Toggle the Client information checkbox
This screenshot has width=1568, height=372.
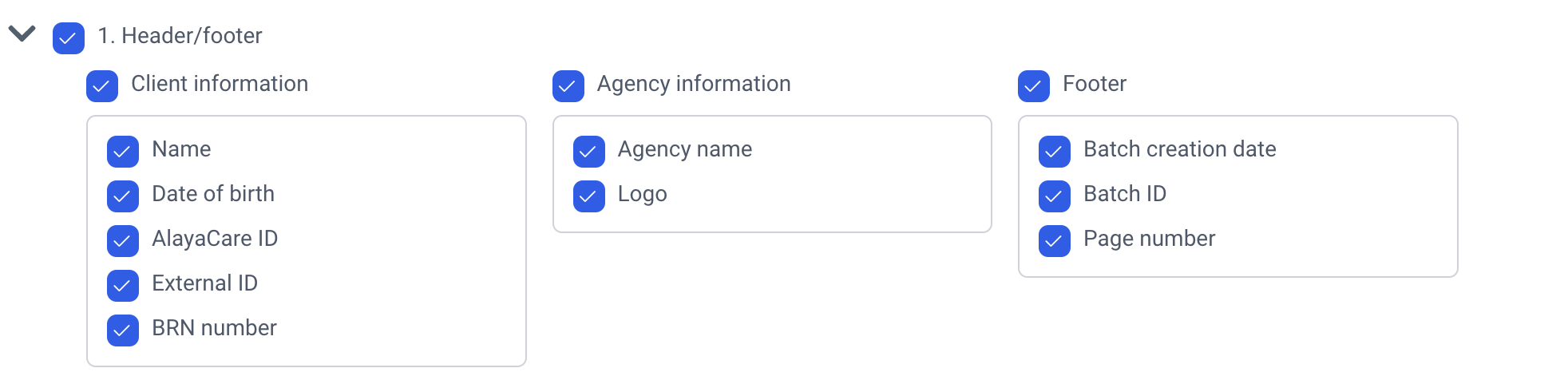[x=102, y=86]
